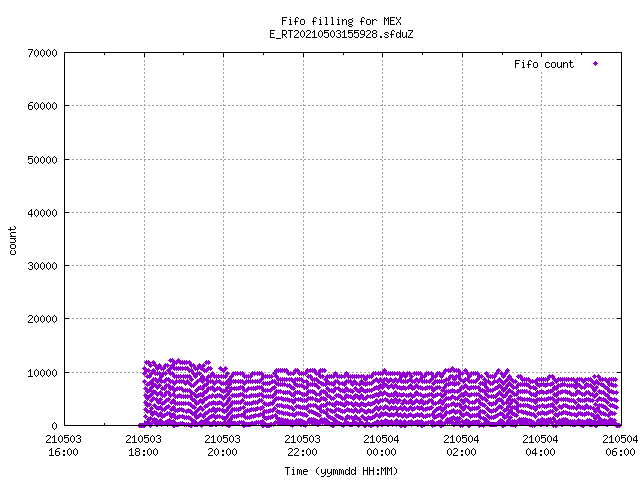Screen dimensions: 640x480
Task: Click the y-axis value 60000
Action: tap(42, 106)
